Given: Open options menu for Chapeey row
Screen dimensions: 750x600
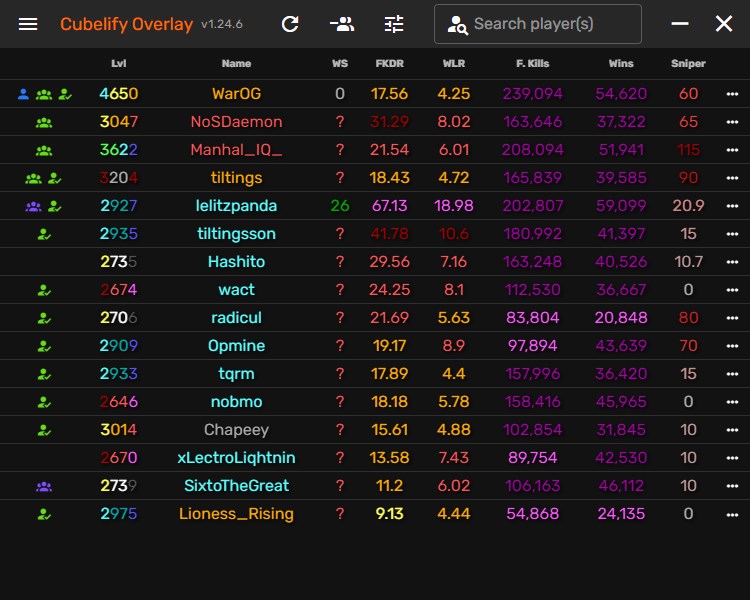Looking at the screenshot, I should tap(732, 430).
